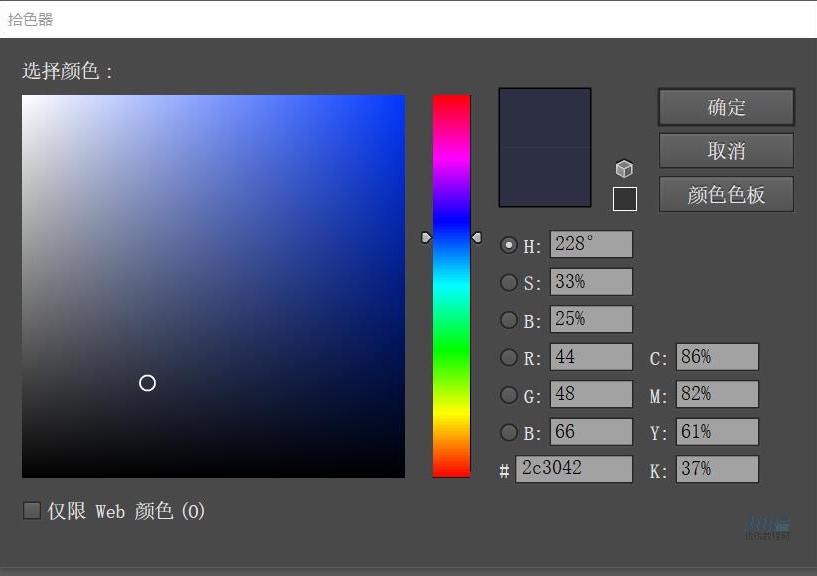
Task: Select the H hue radio button
Action: pos(509,245)
